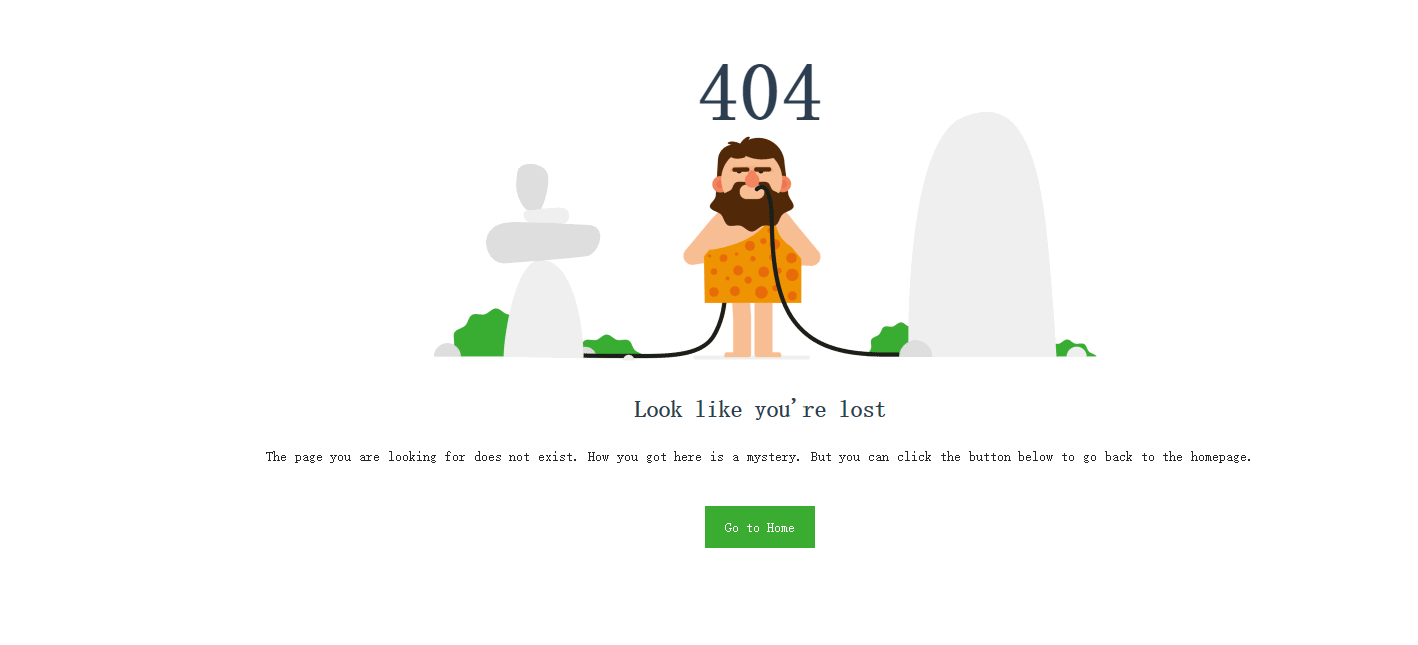Click the green bush beside the tall rock's left edge
This screenshot has width=1418, height=645.
(889, 339)
